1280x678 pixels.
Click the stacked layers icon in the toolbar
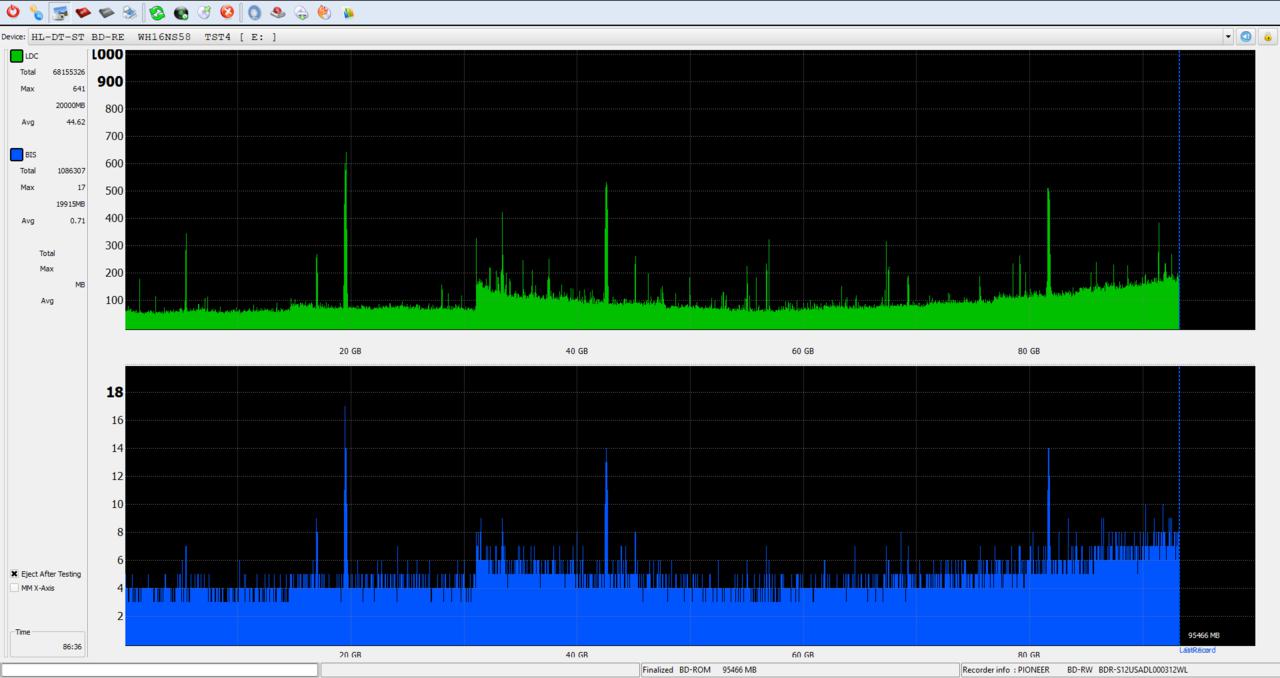click(129, 12)
